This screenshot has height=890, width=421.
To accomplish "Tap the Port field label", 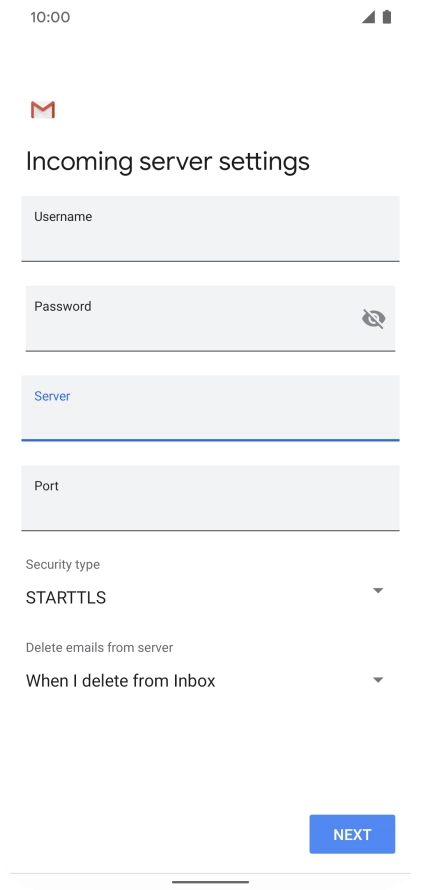I will pos(47,486).
